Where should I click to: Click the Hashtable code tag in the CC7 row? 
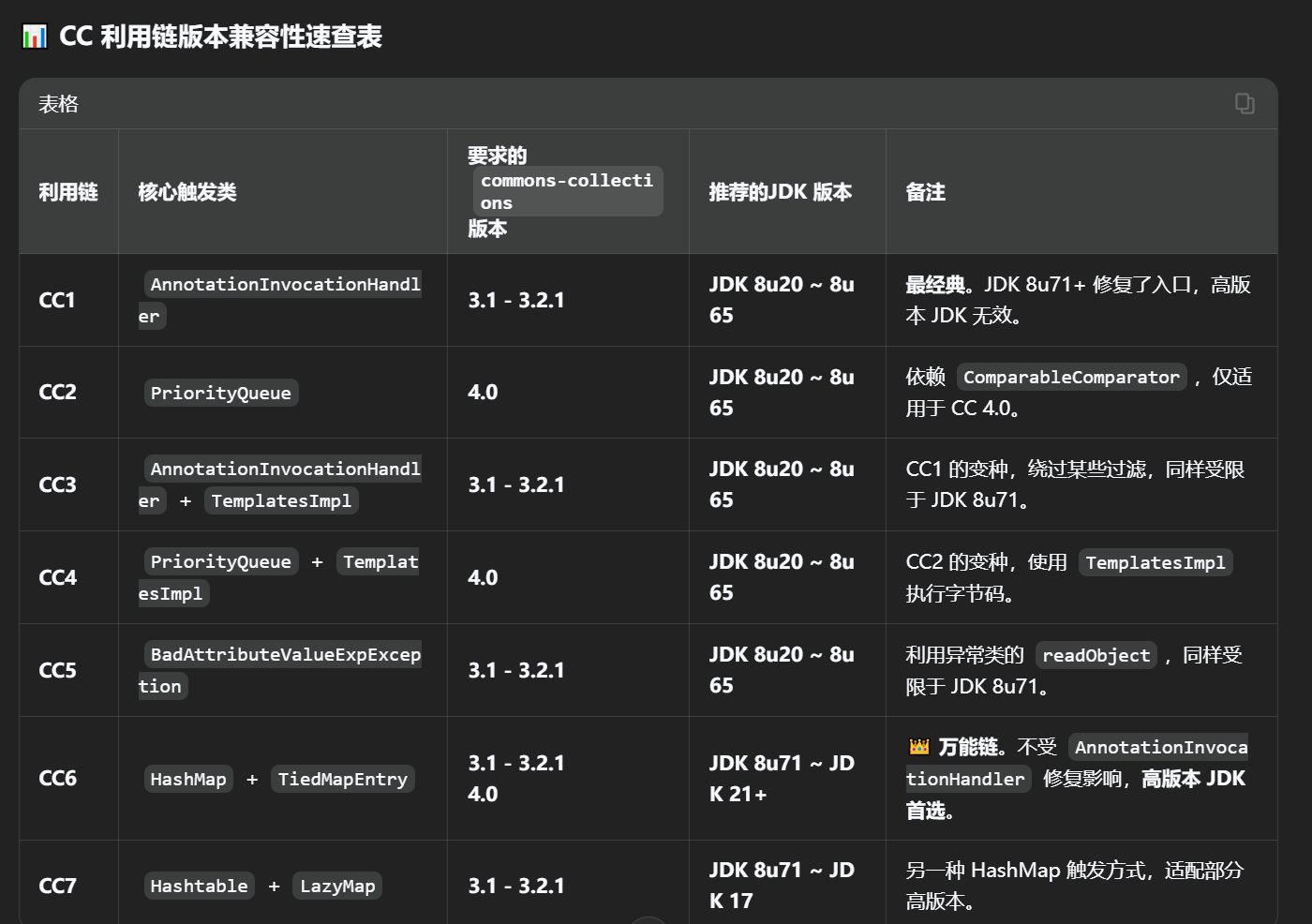(200, 886)
